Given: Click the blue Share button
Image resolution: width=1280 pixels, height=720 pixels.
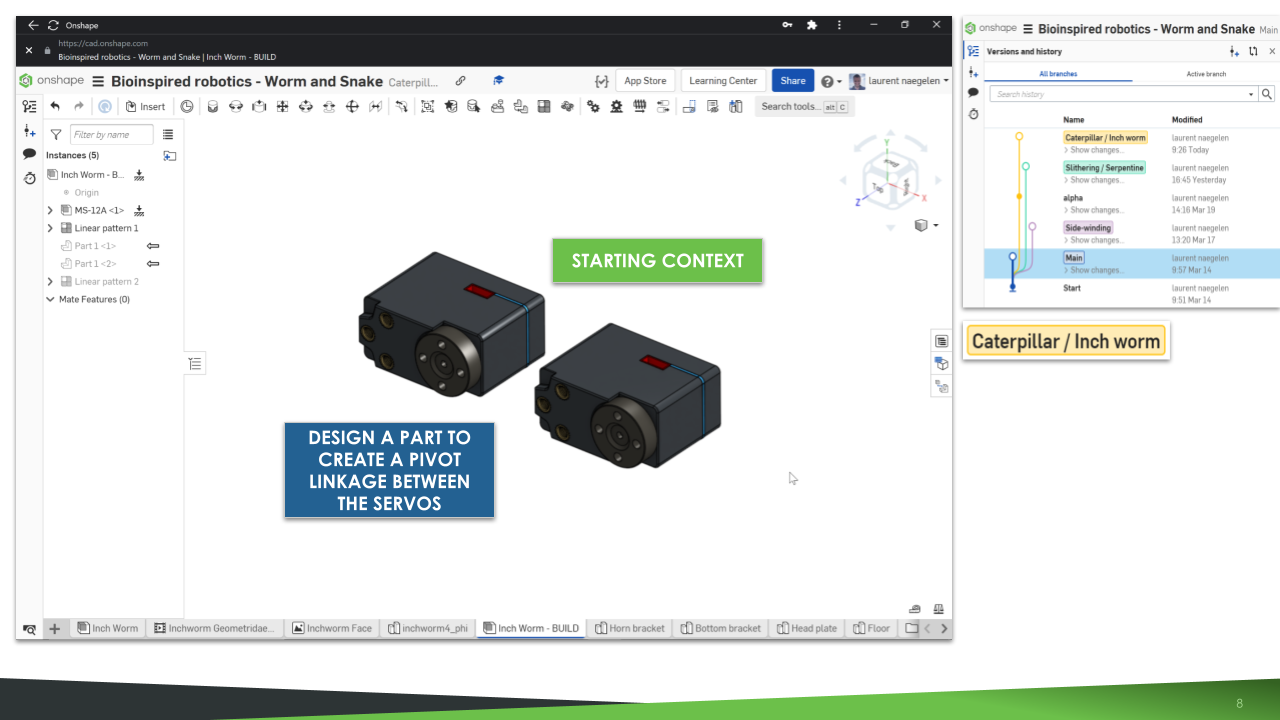Looking at the screenshot, I should (x=792, y=80).
